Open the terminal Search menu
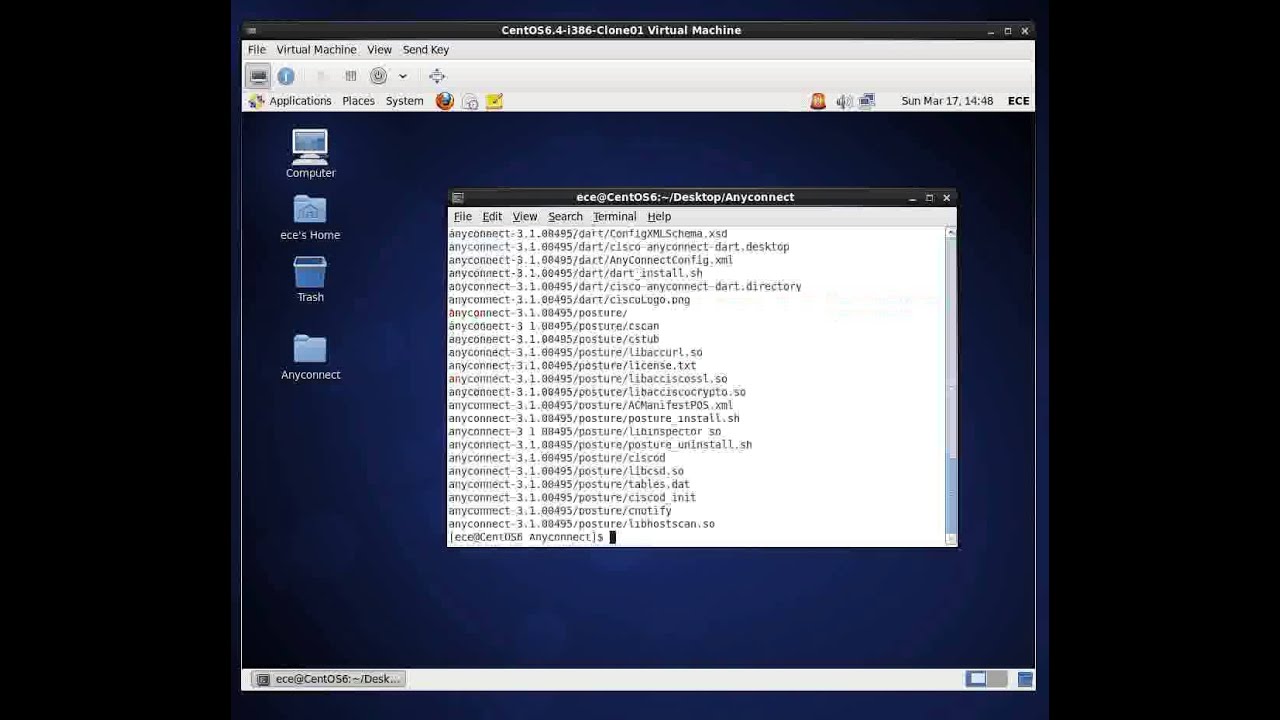1280x720 pixels. (x=565, y=217)
